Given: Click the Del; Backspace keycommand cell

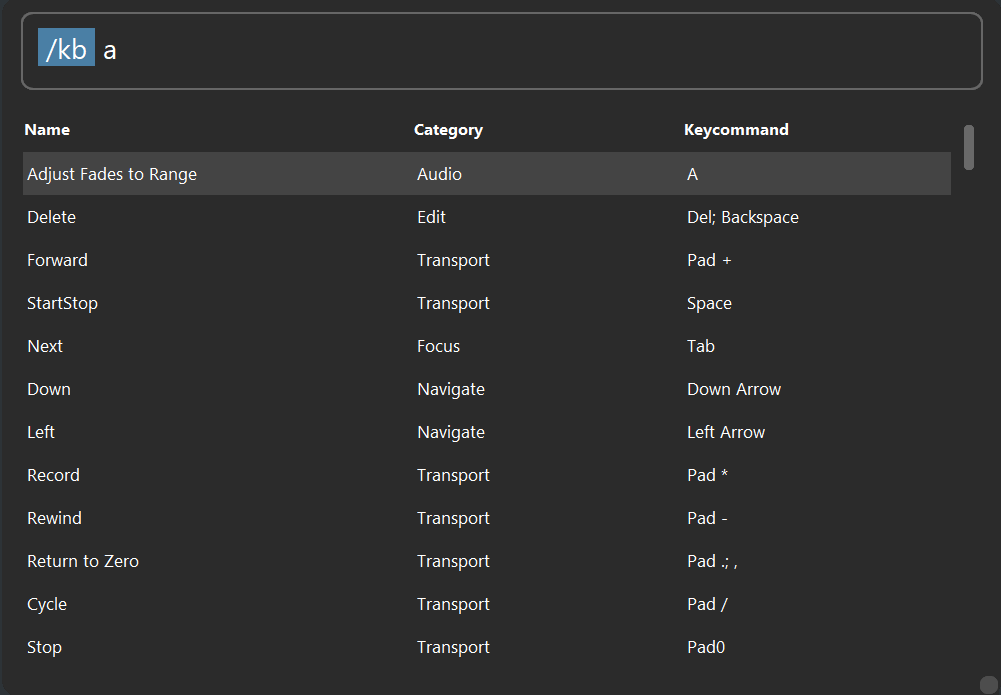Looking at the screenshot, I should (x=742, y=218).
